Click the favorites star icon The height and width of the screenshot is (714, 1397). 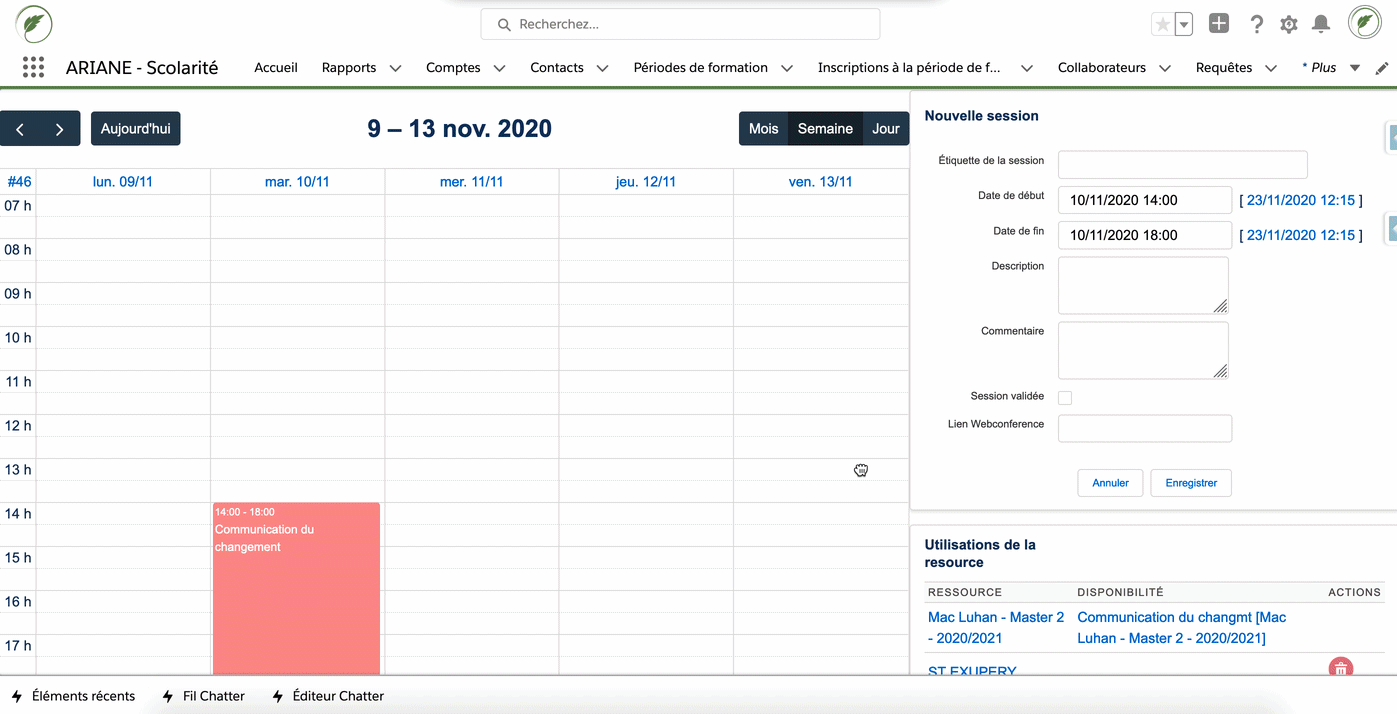[x=1162, y=24]
